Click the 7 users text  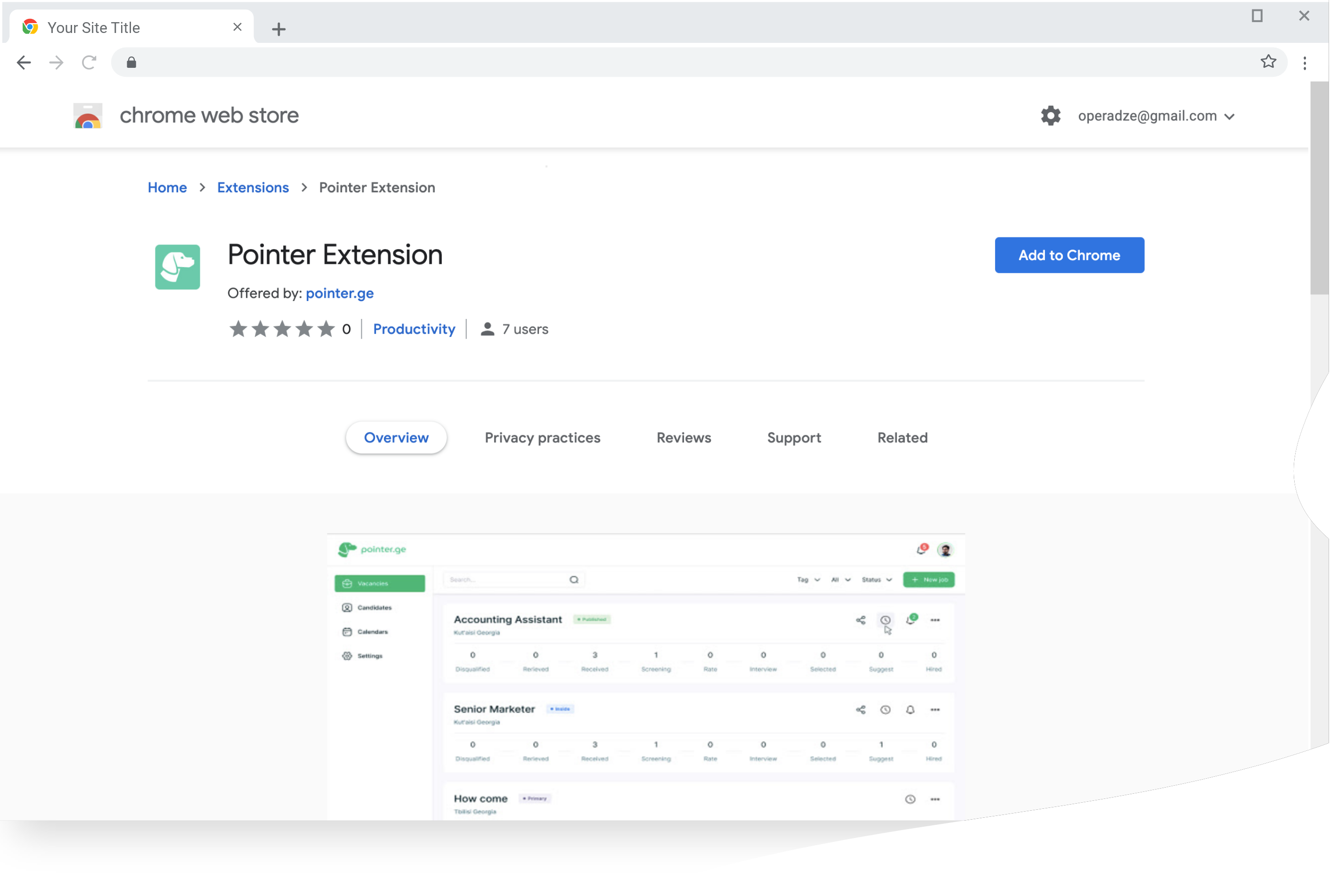coord(525,329)
